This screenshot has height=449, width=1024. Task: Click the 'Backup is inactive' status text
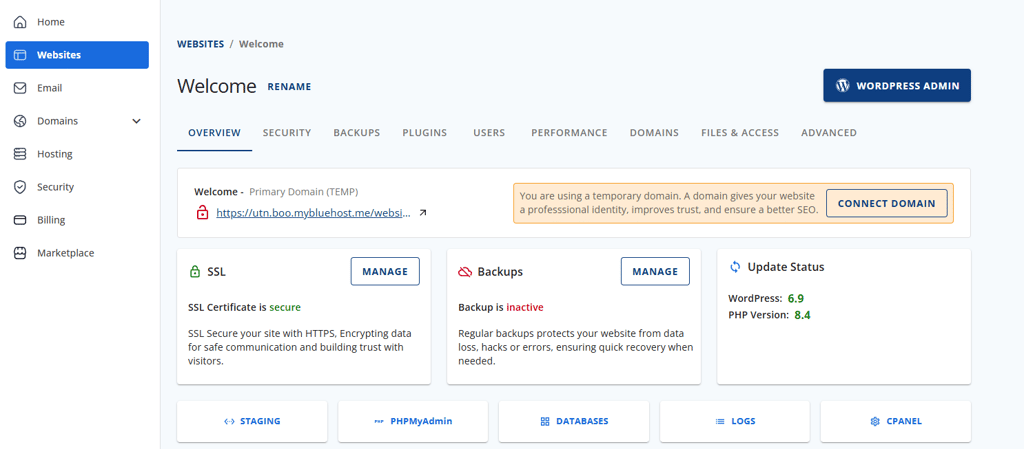tap(501, 307)
